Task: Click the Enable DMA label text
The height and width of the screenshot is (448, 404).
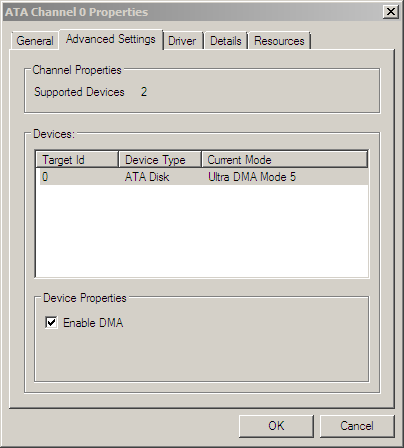Action: 93,323
